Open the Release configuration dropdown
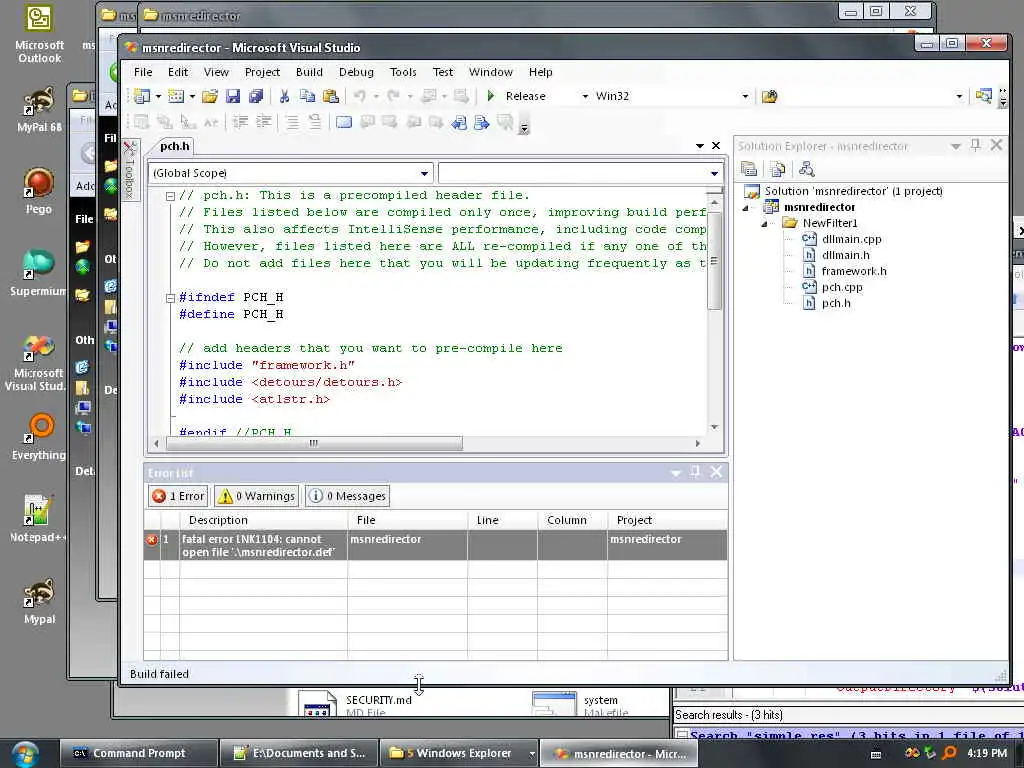The image size is (1024, 768). [x=584, y=96]
